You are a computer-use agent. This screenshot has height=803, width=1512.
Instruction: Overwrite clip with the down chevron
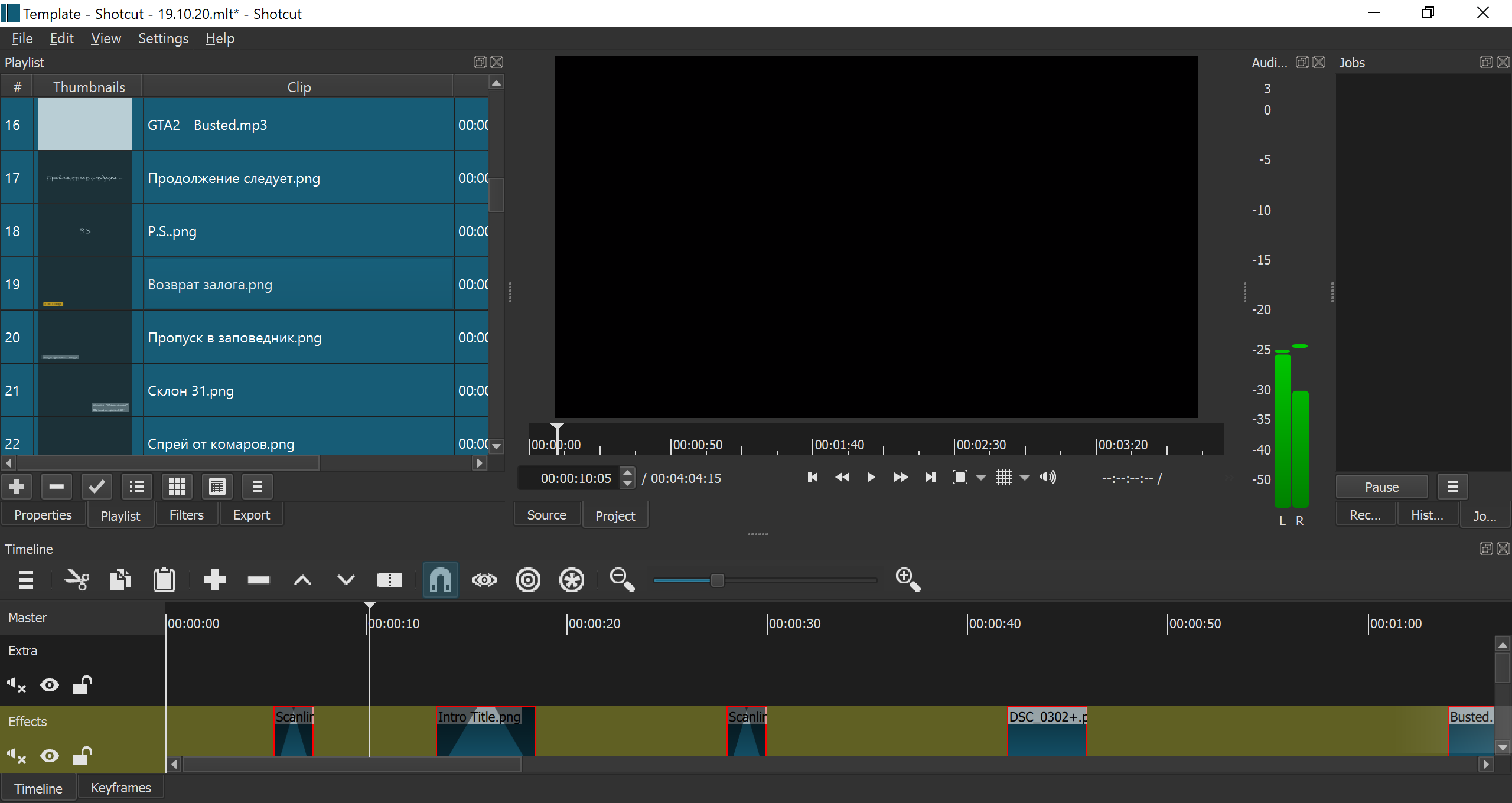(346, 580)
